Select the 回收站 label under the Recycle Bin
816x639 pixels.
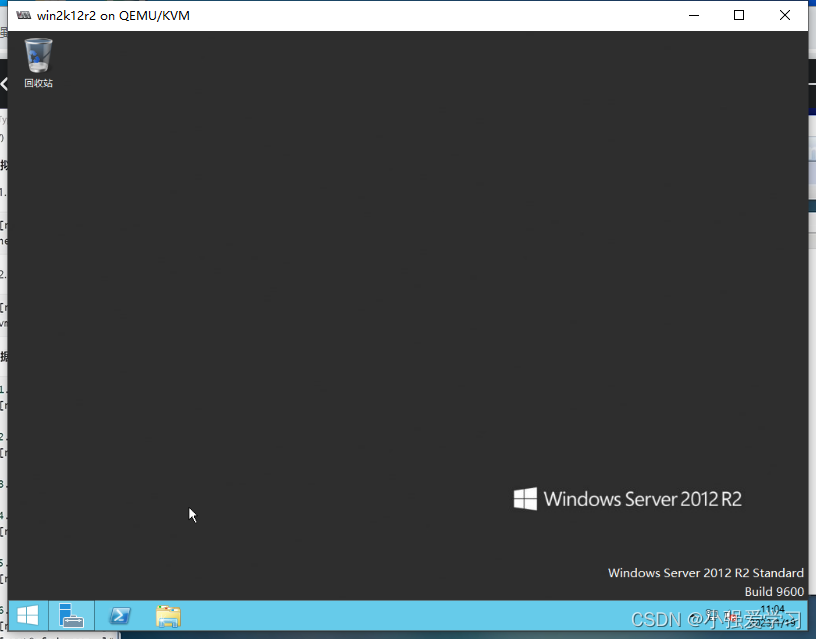[38, 83]
